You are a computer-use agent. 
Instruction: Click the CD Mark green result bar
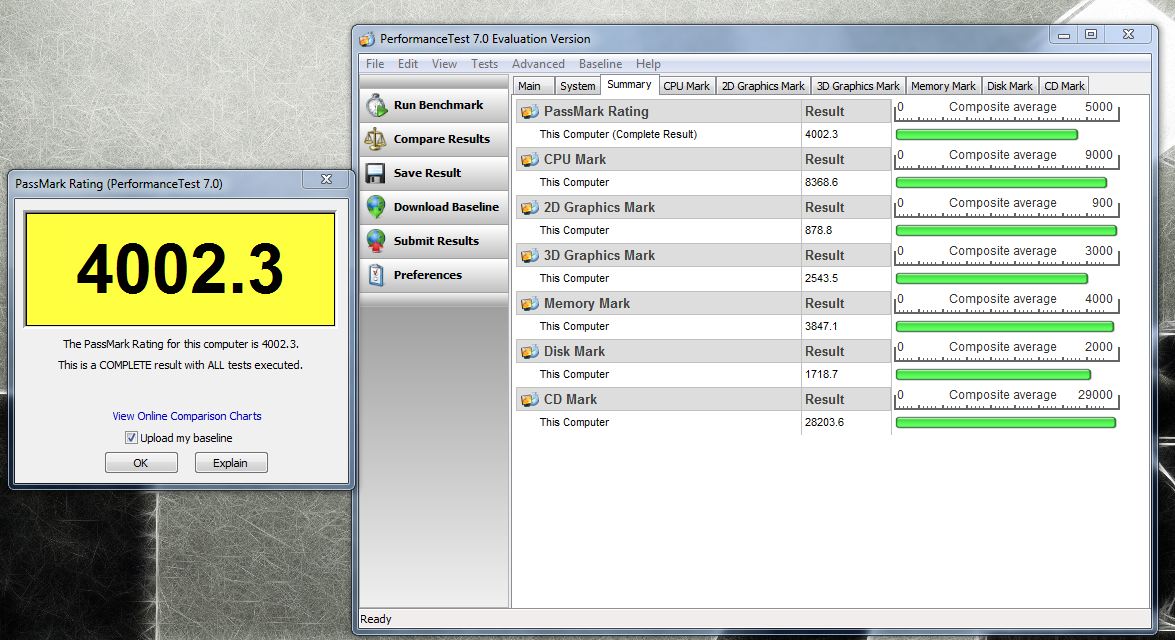coord(1006,423)
